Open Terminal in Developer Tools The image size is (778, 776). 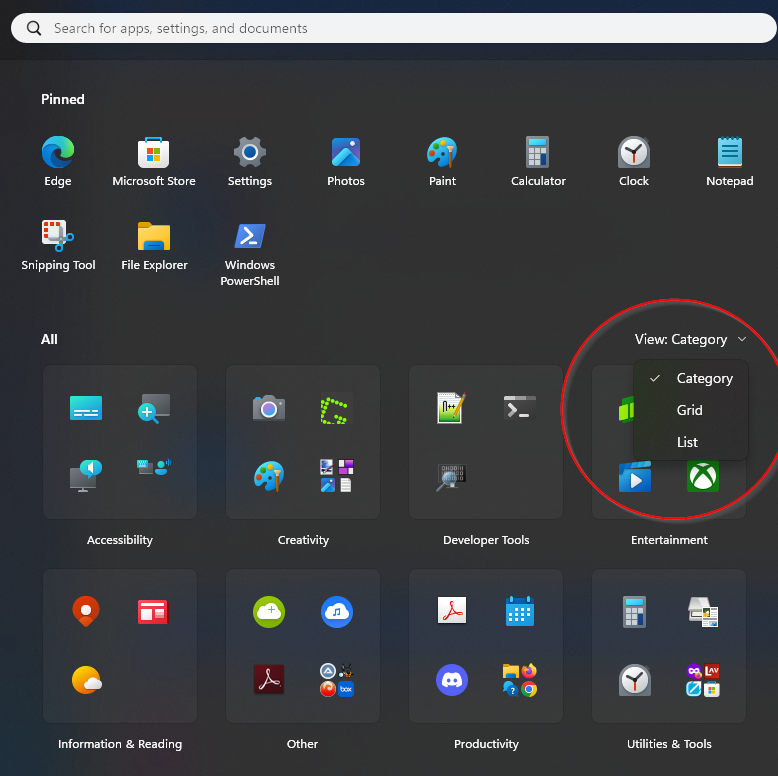pyautogui.click(x=519, y=408)
